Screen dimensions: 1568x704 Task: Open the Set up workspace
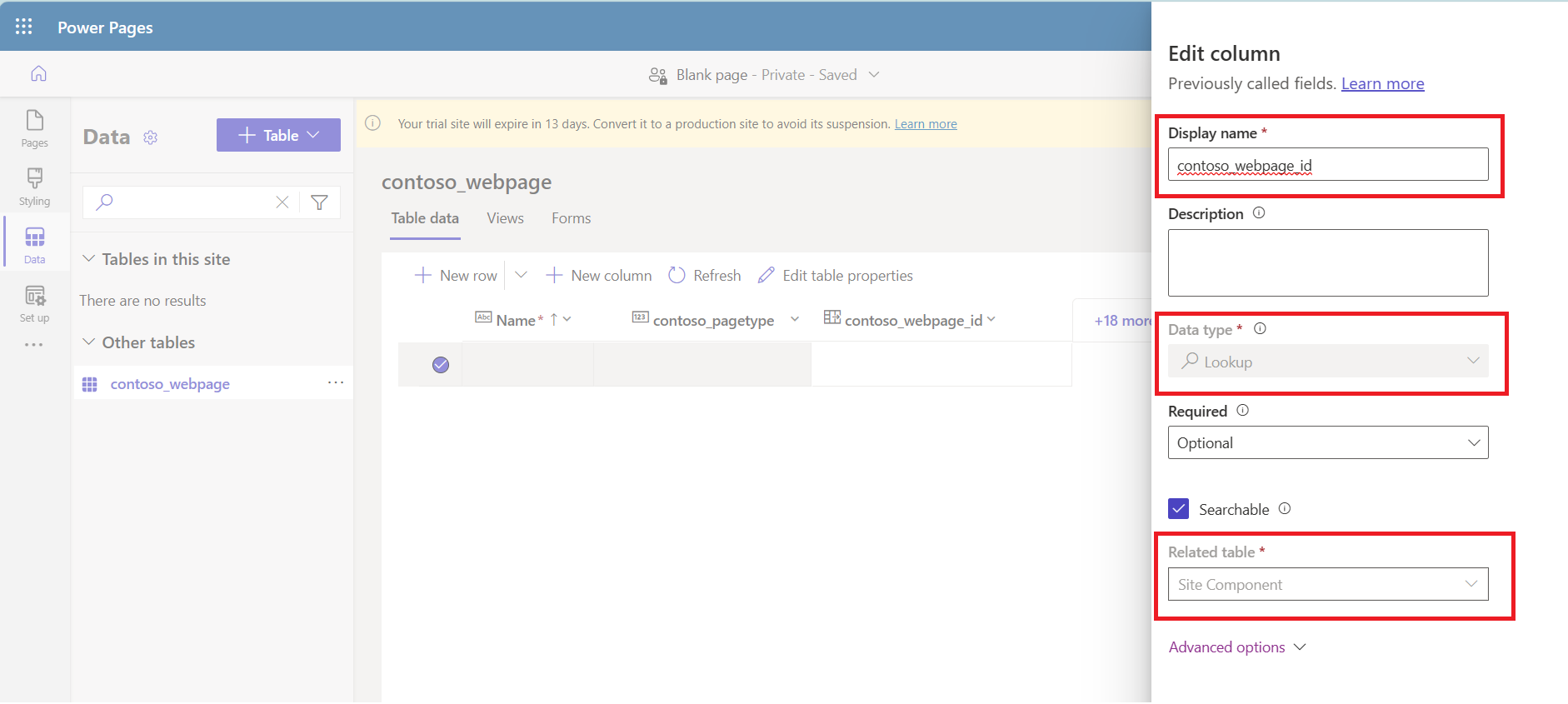click(35, 304)
